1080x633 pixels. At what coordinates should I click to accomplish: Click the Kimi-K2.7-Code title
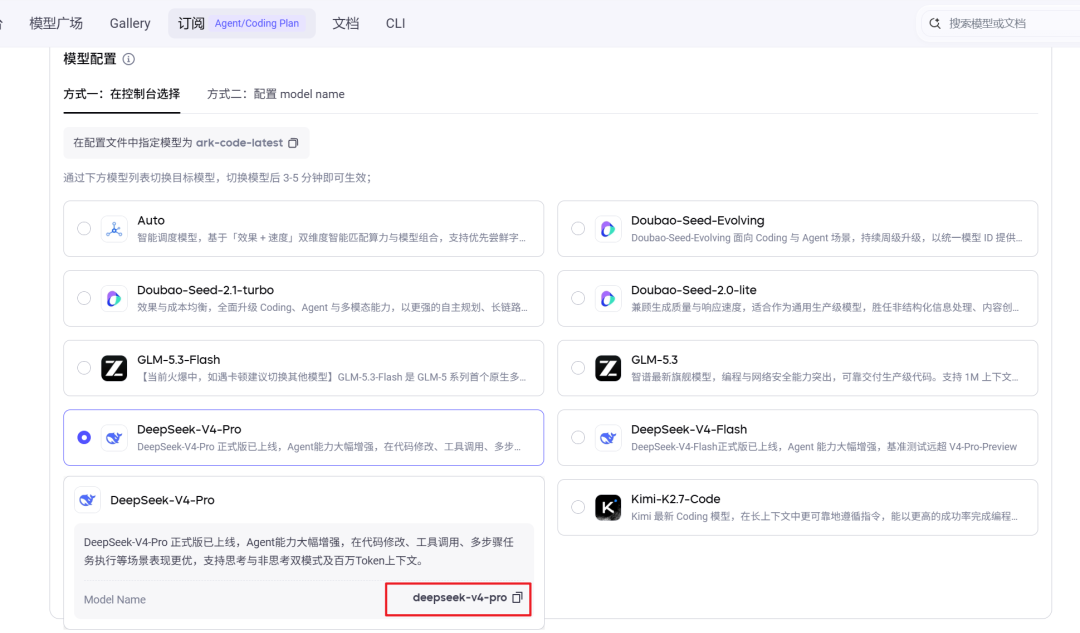tap(676, 499)
